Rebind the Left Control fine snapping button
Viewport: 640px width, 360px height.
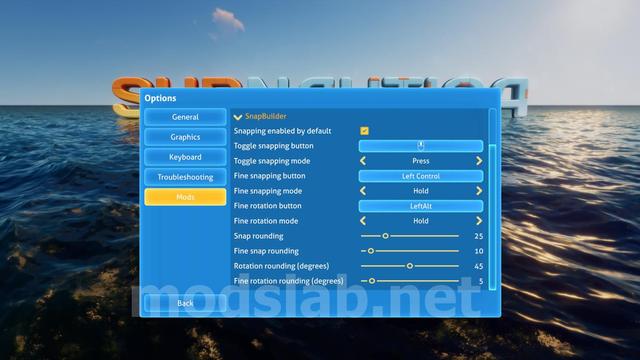click(x=421, y=176)
